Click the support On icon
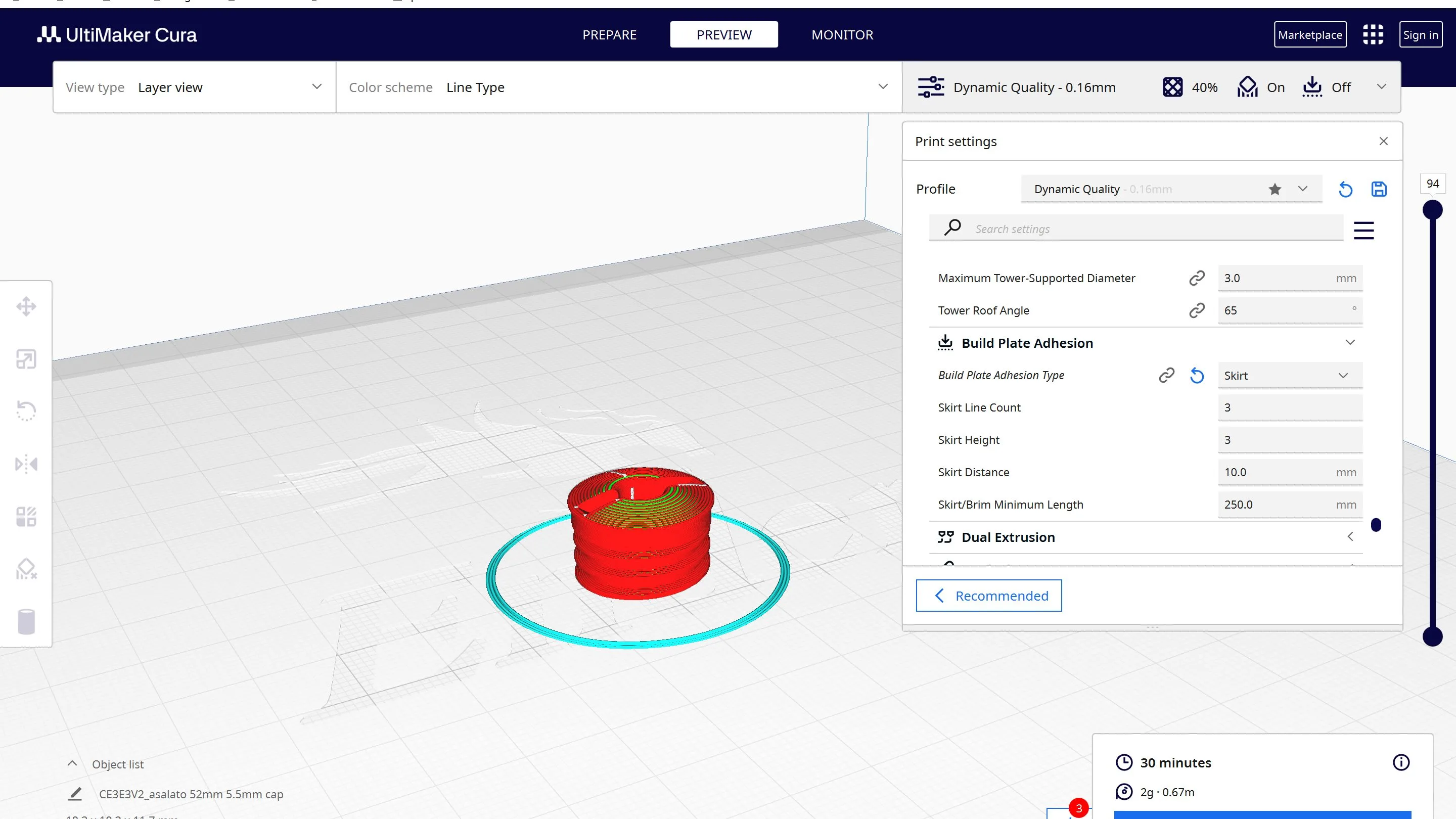Viewport: 1456px width, 819px height. [1247, 87]
